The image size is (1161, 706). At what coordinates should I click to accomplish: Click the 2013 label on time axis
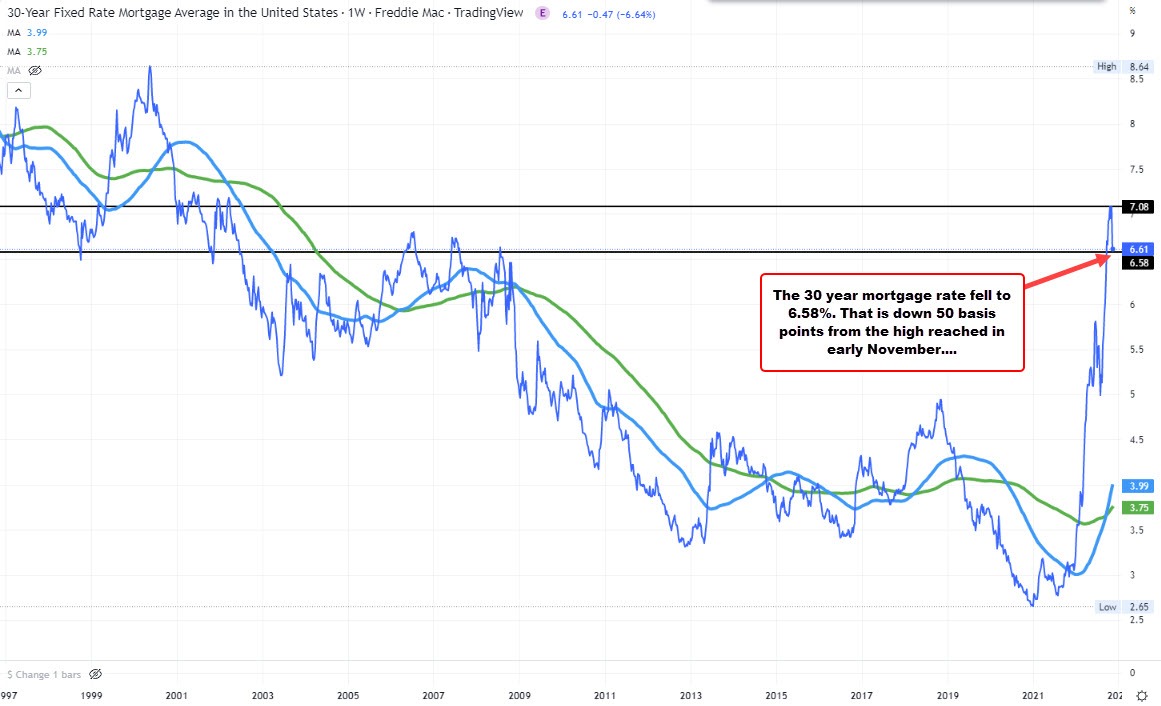[x=691, y=696]
